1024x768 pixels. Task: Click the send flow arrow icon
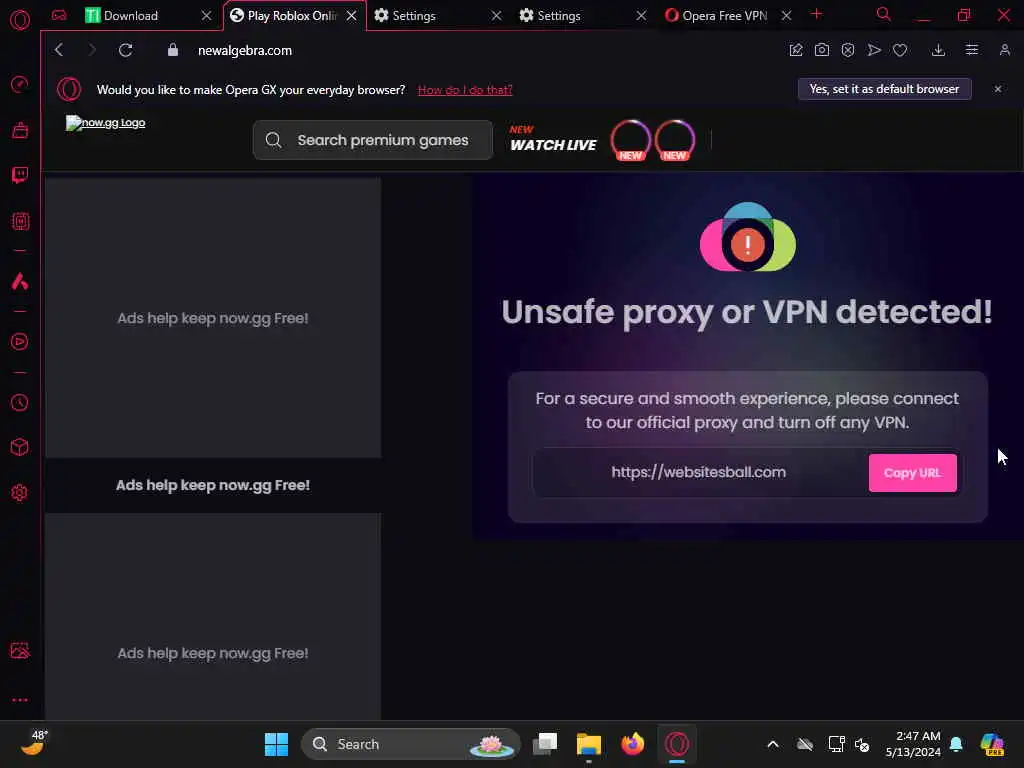[874, 50]
